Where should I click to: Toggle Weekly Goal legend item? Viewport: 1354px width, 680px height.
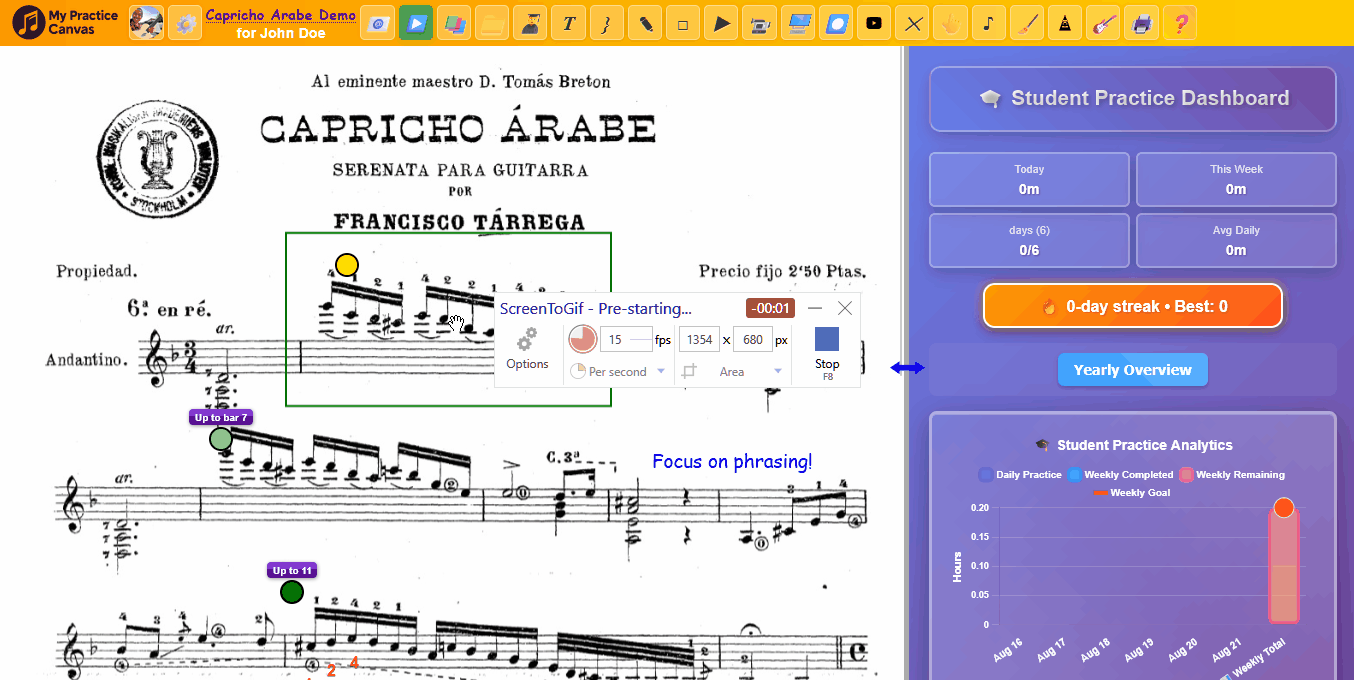point(1132,492)
